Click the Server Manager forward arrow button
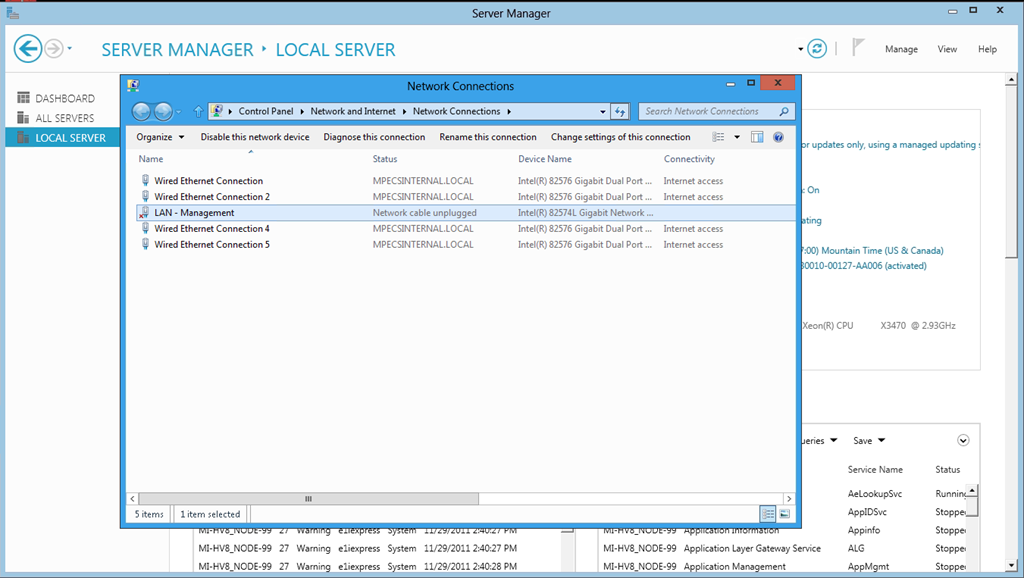 click(x=54, y=48)
